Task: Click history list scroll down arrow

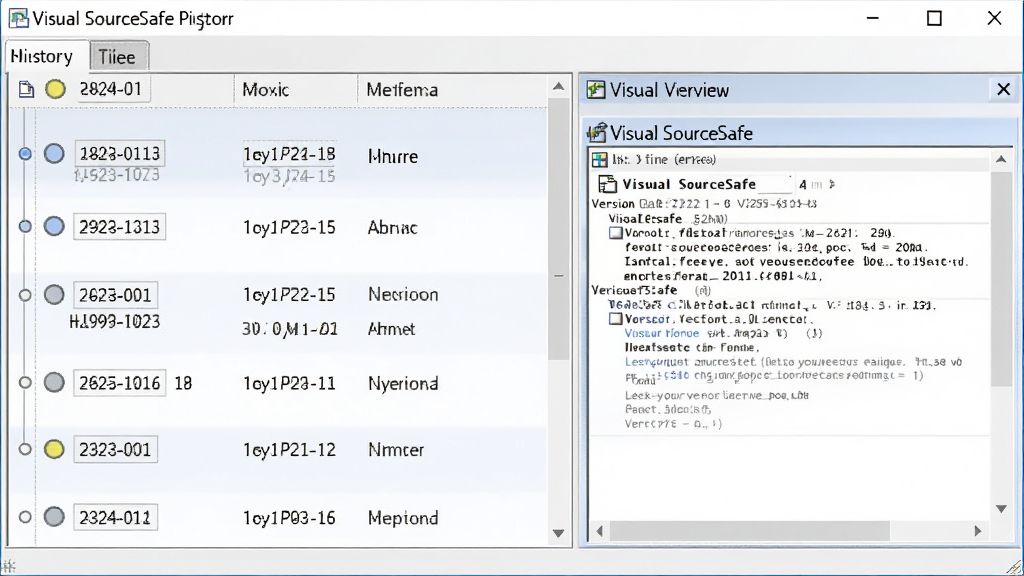Action: [x=558, y=534]
